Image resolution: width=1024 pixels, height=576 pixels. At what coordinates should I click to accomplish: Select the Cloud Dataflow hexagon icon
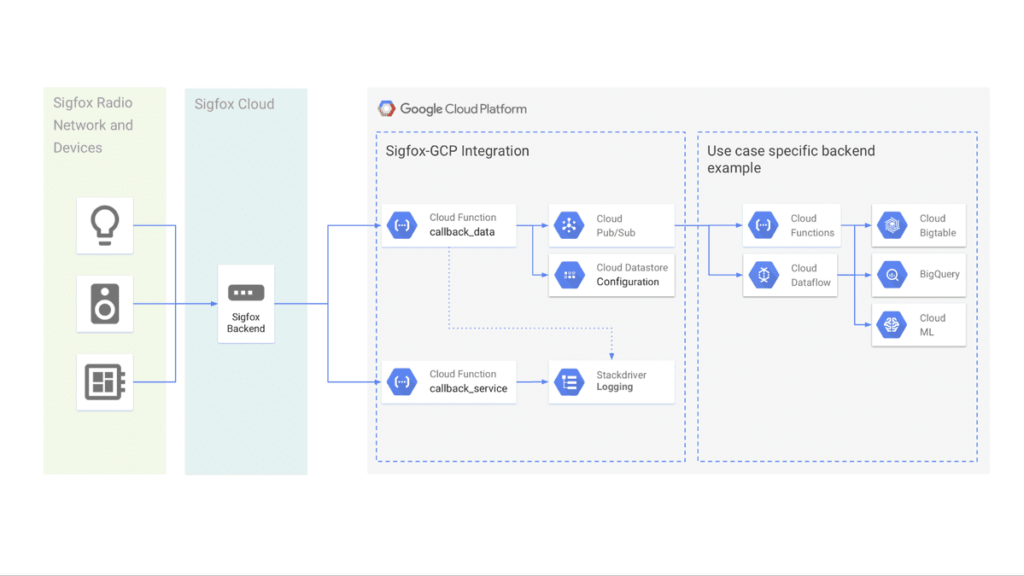[763, 275]
